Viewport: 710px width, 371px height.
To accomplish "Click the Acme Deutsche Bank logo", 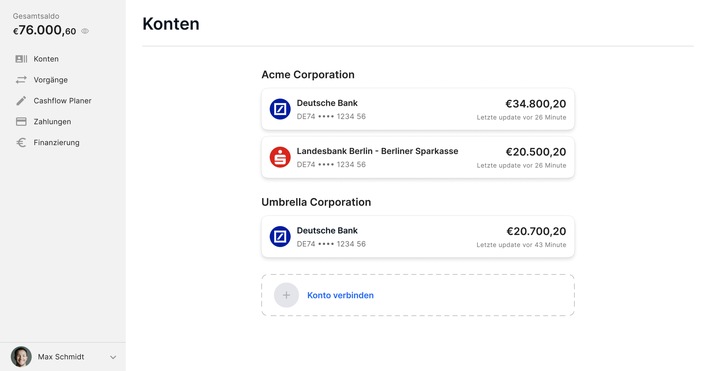I will tap(280, 109).
